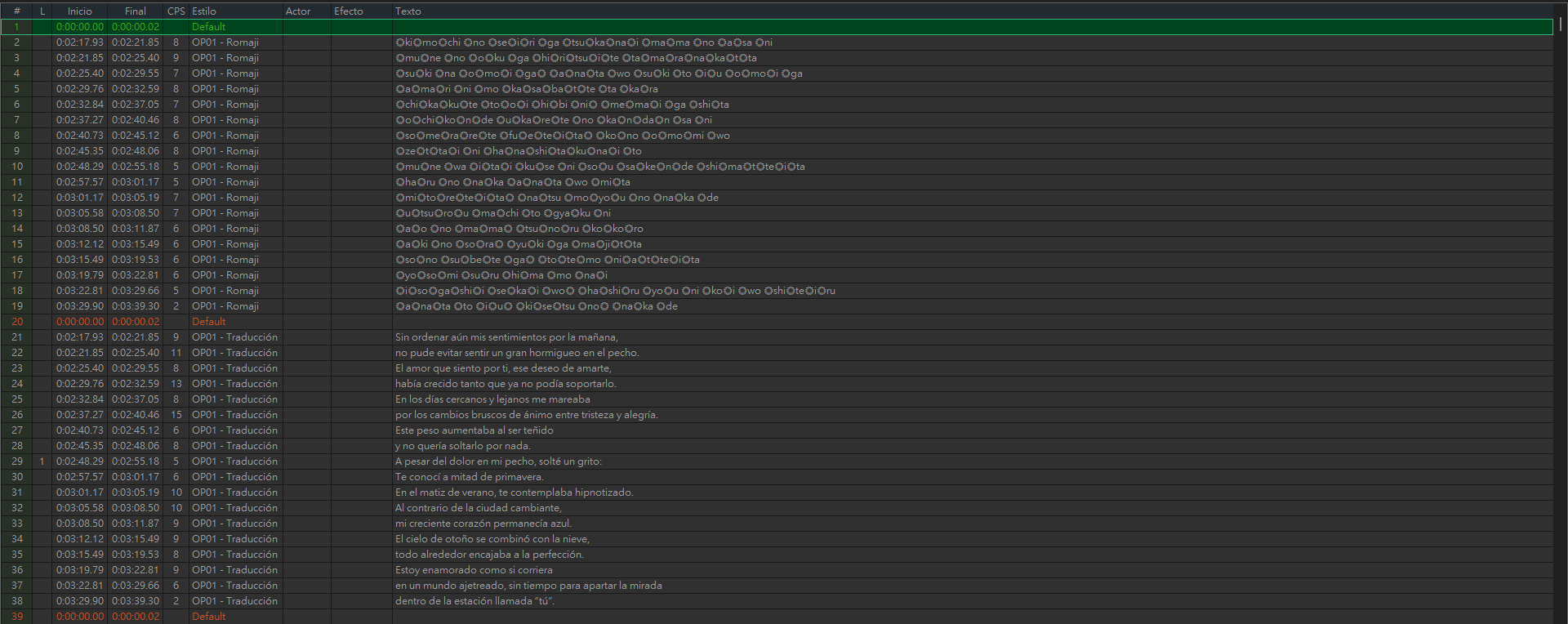Click the Inicio column header

coord(79,11)
